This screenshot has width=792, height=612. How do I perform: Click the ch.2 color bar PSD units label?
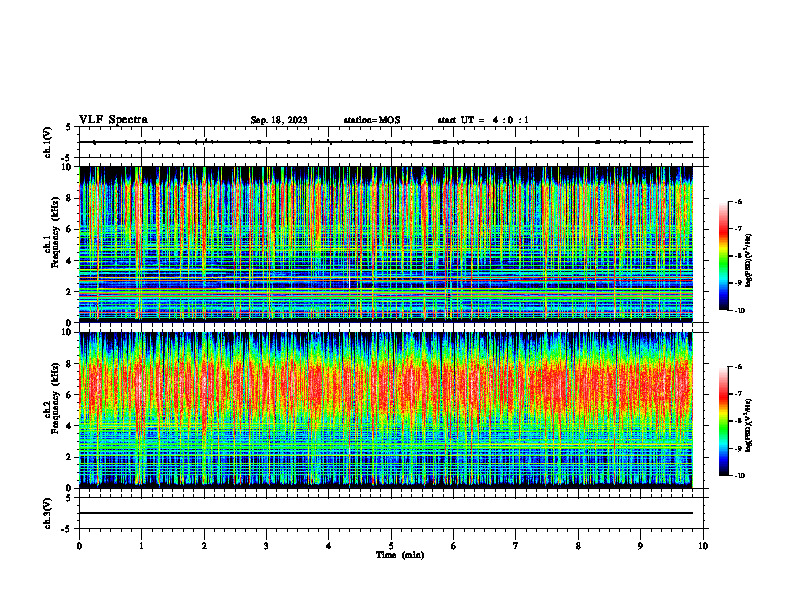pos(749,426)
